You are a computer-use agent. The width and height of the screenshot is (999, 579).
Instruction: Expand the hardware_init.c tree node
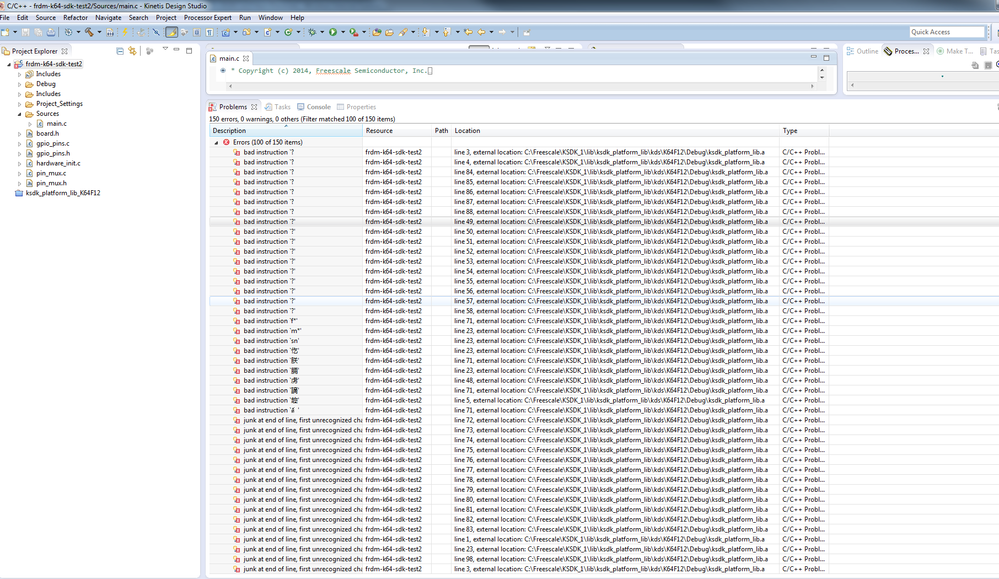click(x=20, y=164)
